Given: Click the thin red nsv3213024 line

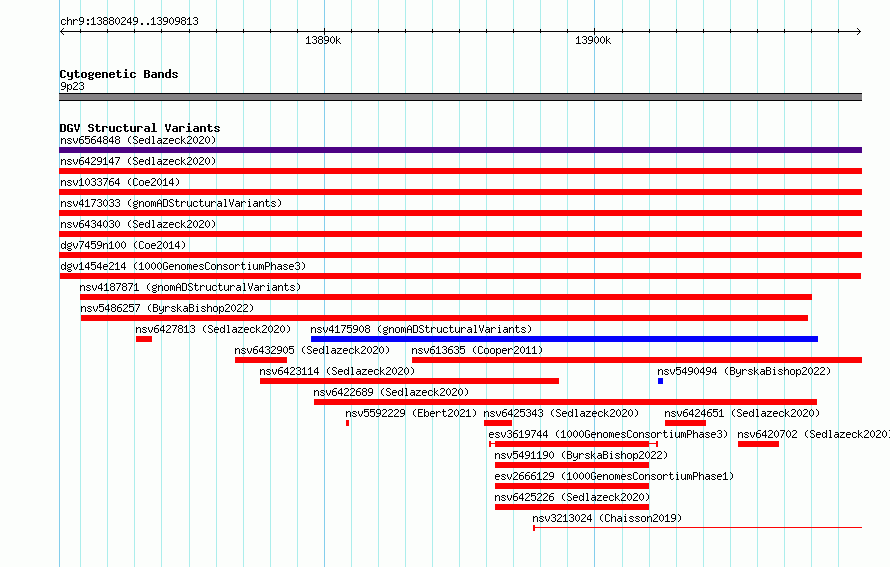Looking at the screenshot, I should (698, 528).
